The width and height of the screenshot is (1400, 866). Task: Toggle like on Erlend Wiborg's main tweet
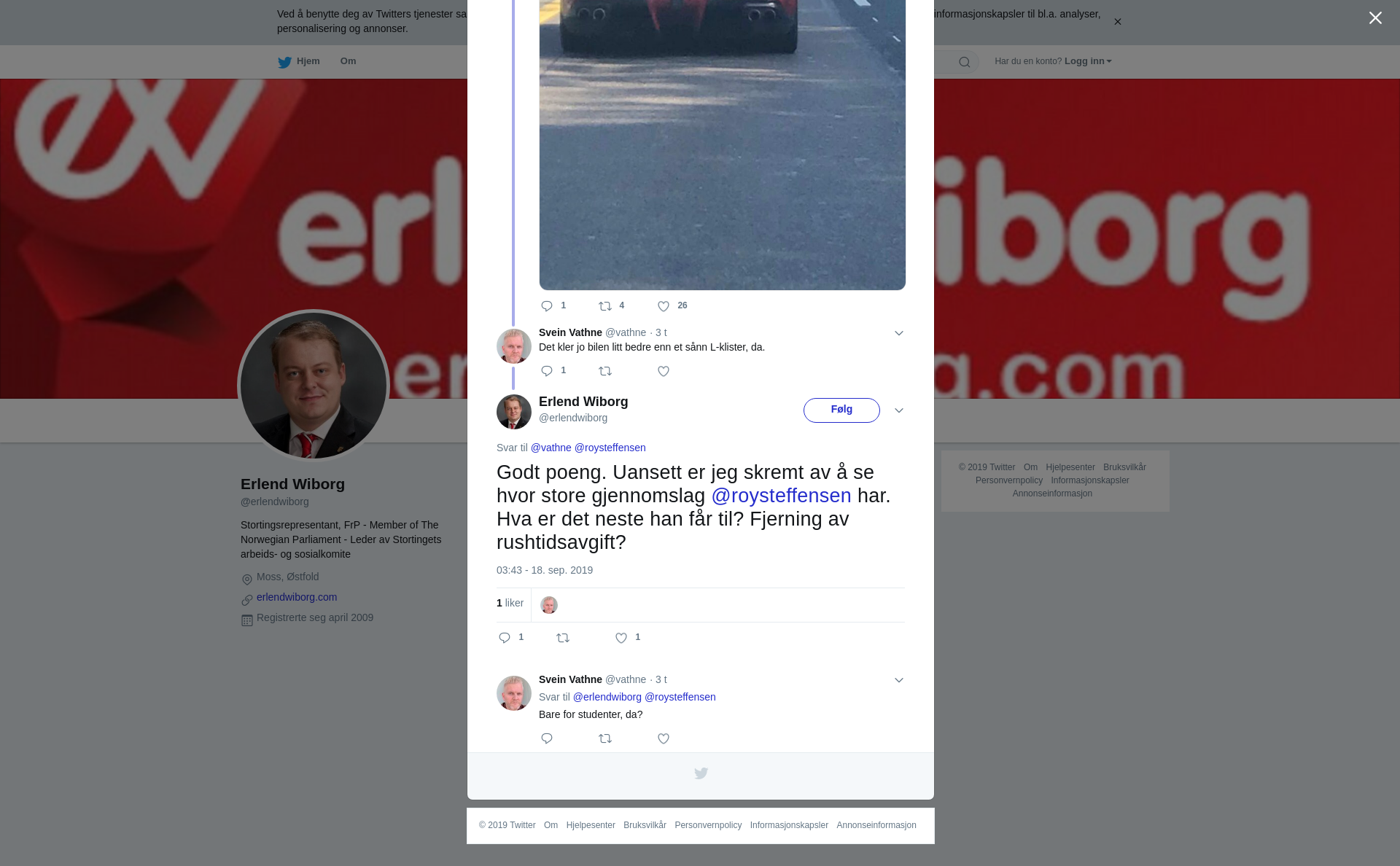point(621,638)
